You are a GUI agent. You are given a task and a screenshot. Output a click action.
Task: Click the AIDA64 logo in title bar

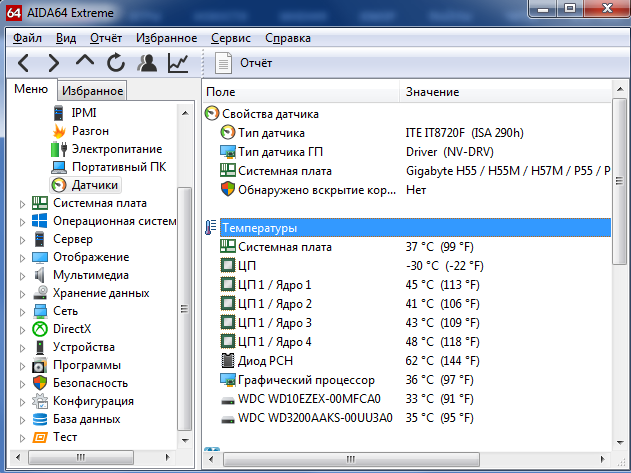pyautogui.click(x=14, y=13)
